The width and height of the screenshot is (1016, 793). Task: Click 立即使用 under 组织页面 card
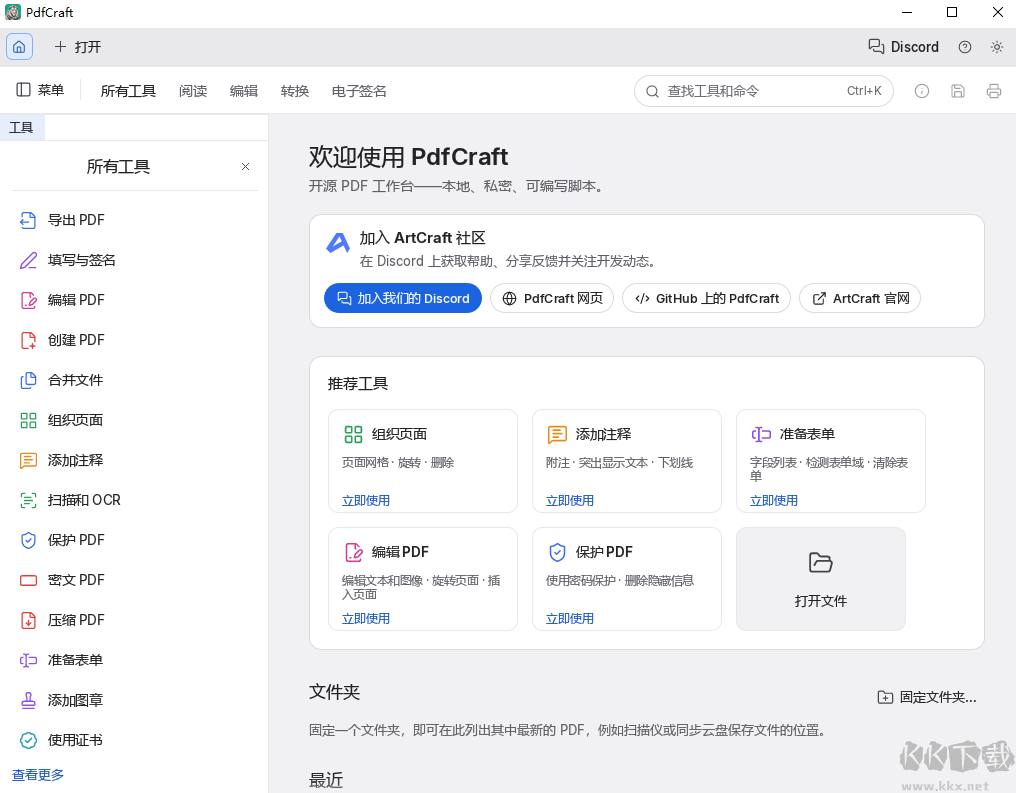[366, 500]
